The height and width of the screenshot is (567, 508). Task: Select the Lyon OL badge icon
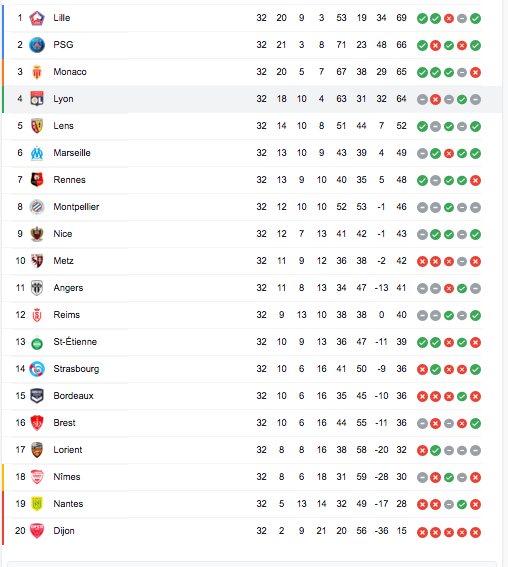click(x=37, y=99)
